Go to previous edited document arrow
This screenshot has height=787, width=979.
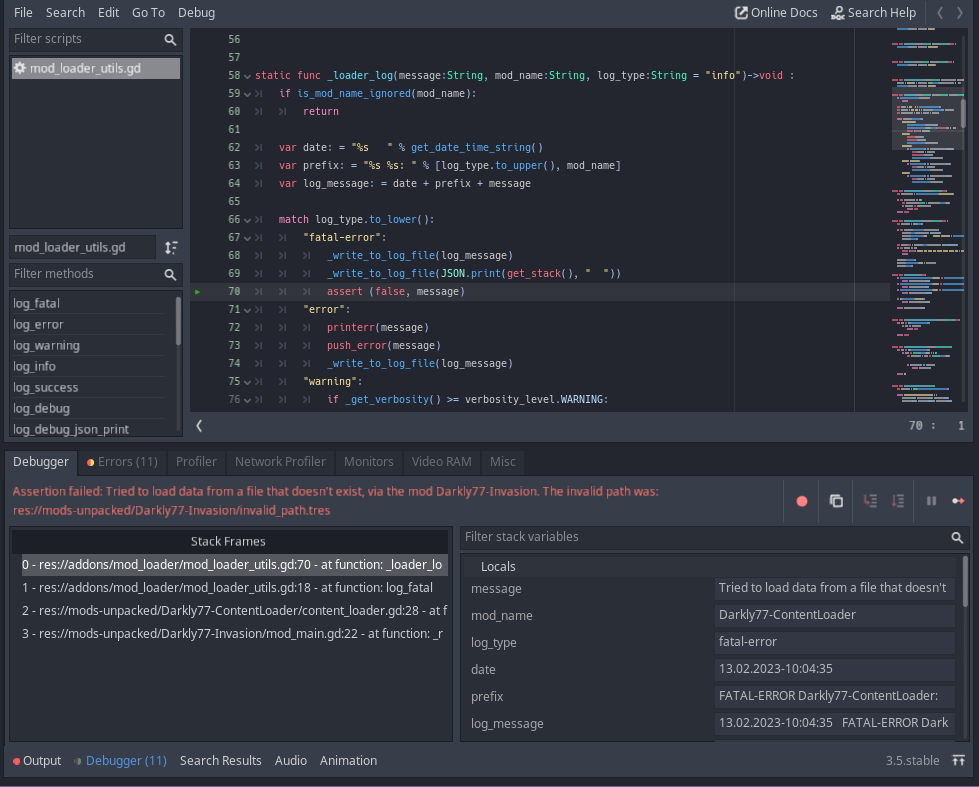click(940, 13)
